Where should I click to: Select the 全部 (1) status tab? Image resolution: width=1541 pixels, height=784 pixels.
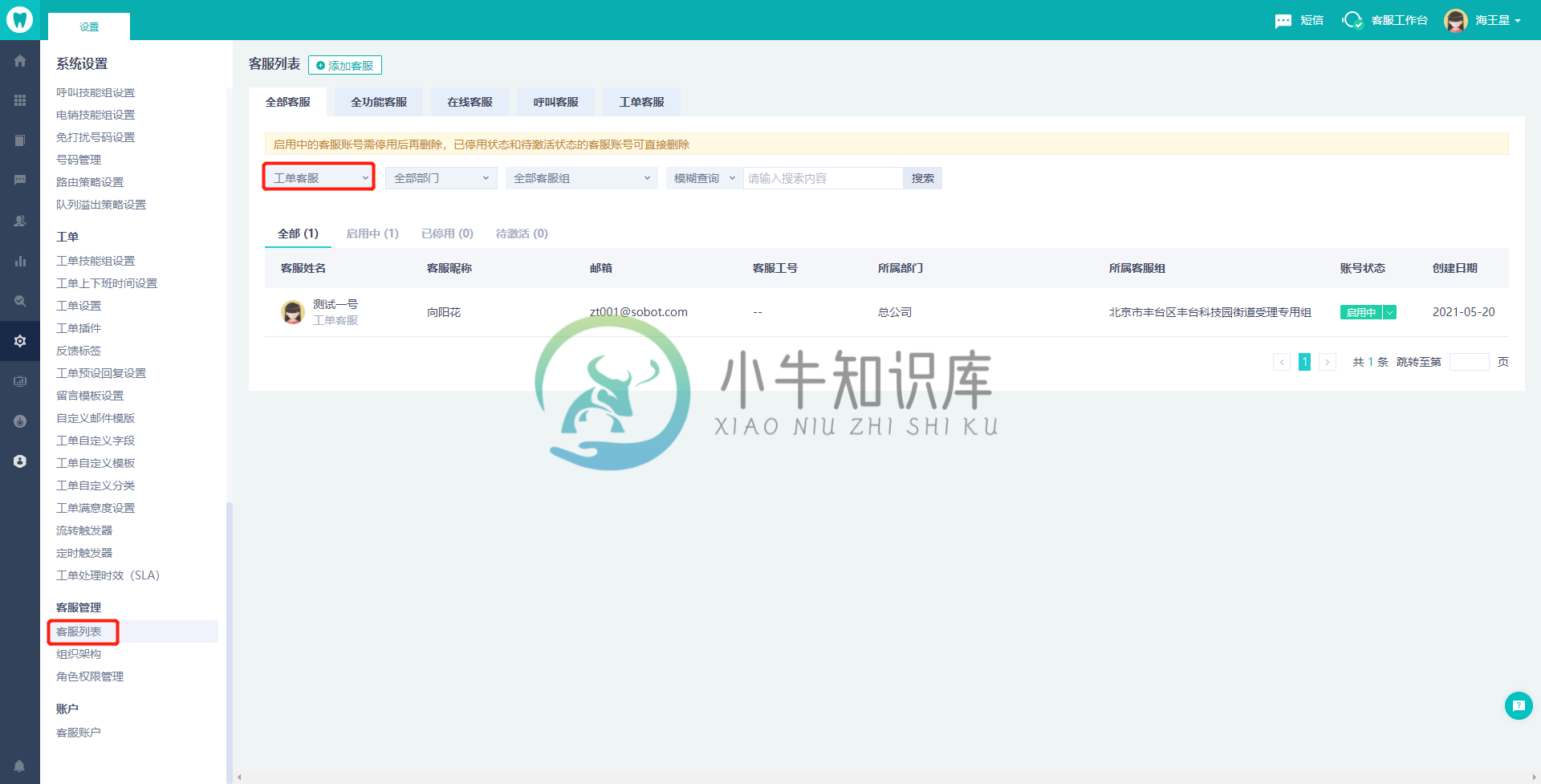[x=298, y=234]
